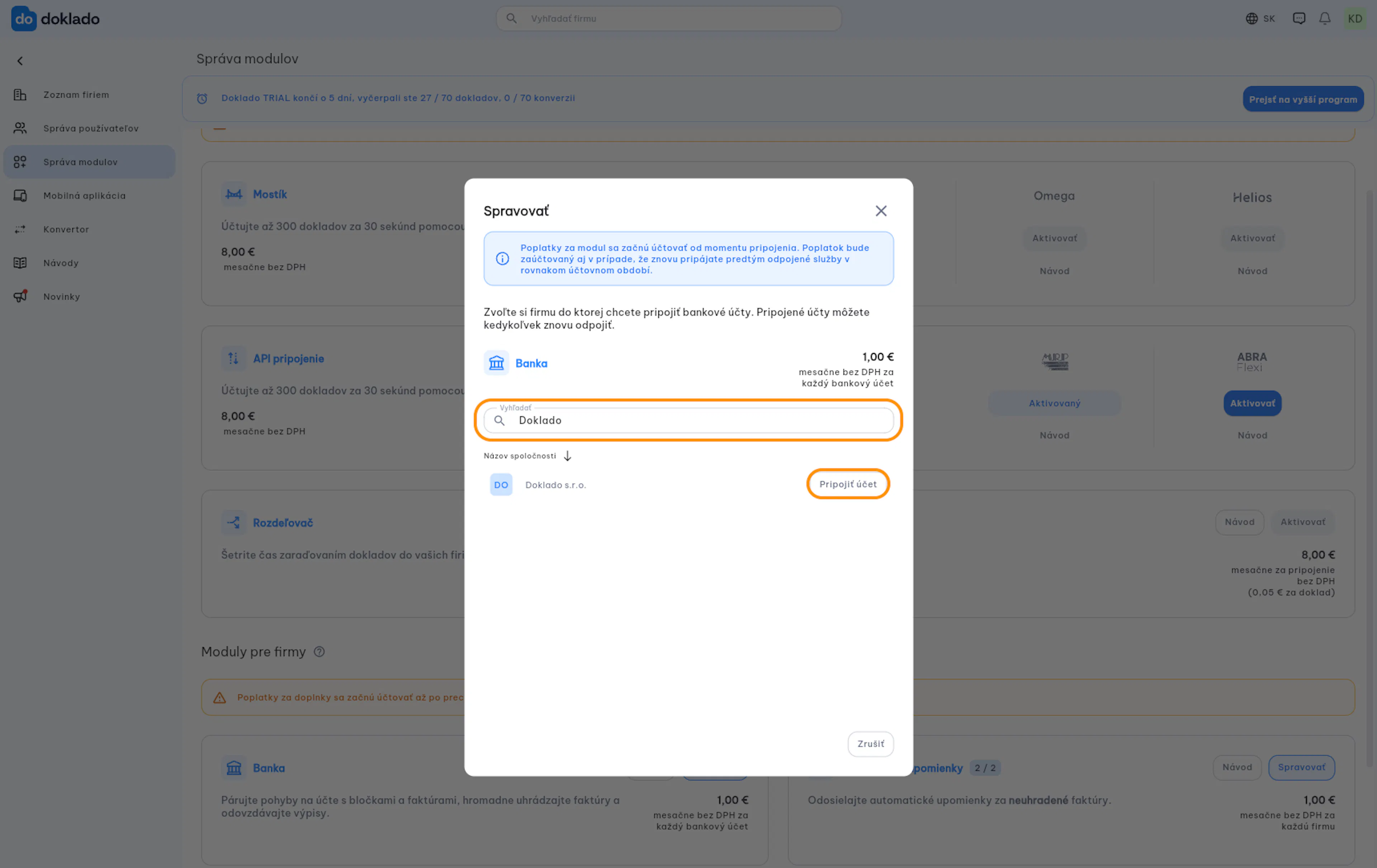This screenshot has height=868, width=1377.
Task: Open Návod in the upomienky card
Action: (1237, 767)
